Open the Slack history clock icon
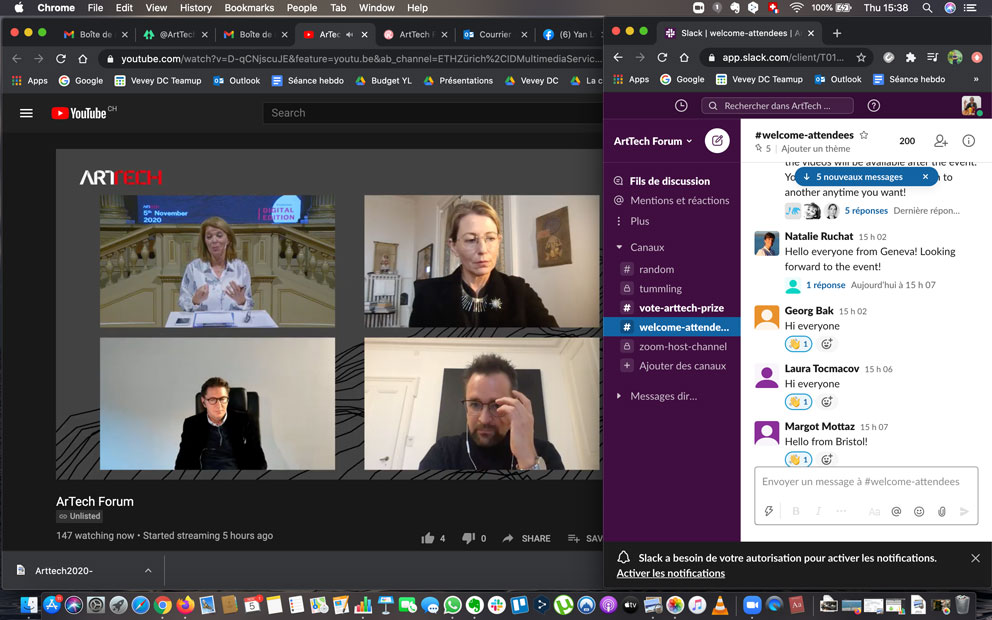The height and width of the screenshot is (620, 992). coord(681,106)
